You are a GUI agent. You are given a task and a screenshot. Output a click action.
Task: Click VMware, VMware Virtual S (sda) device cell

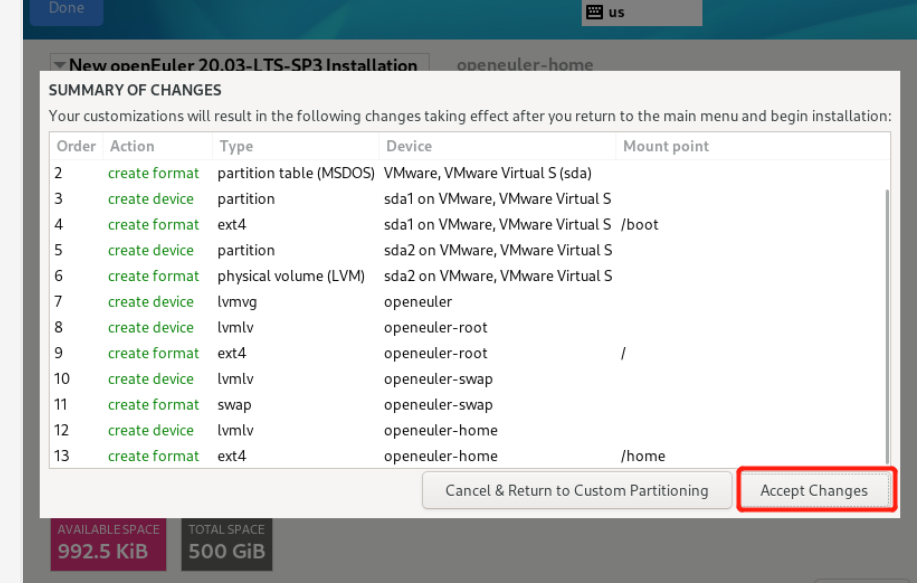tap(488, 173)
